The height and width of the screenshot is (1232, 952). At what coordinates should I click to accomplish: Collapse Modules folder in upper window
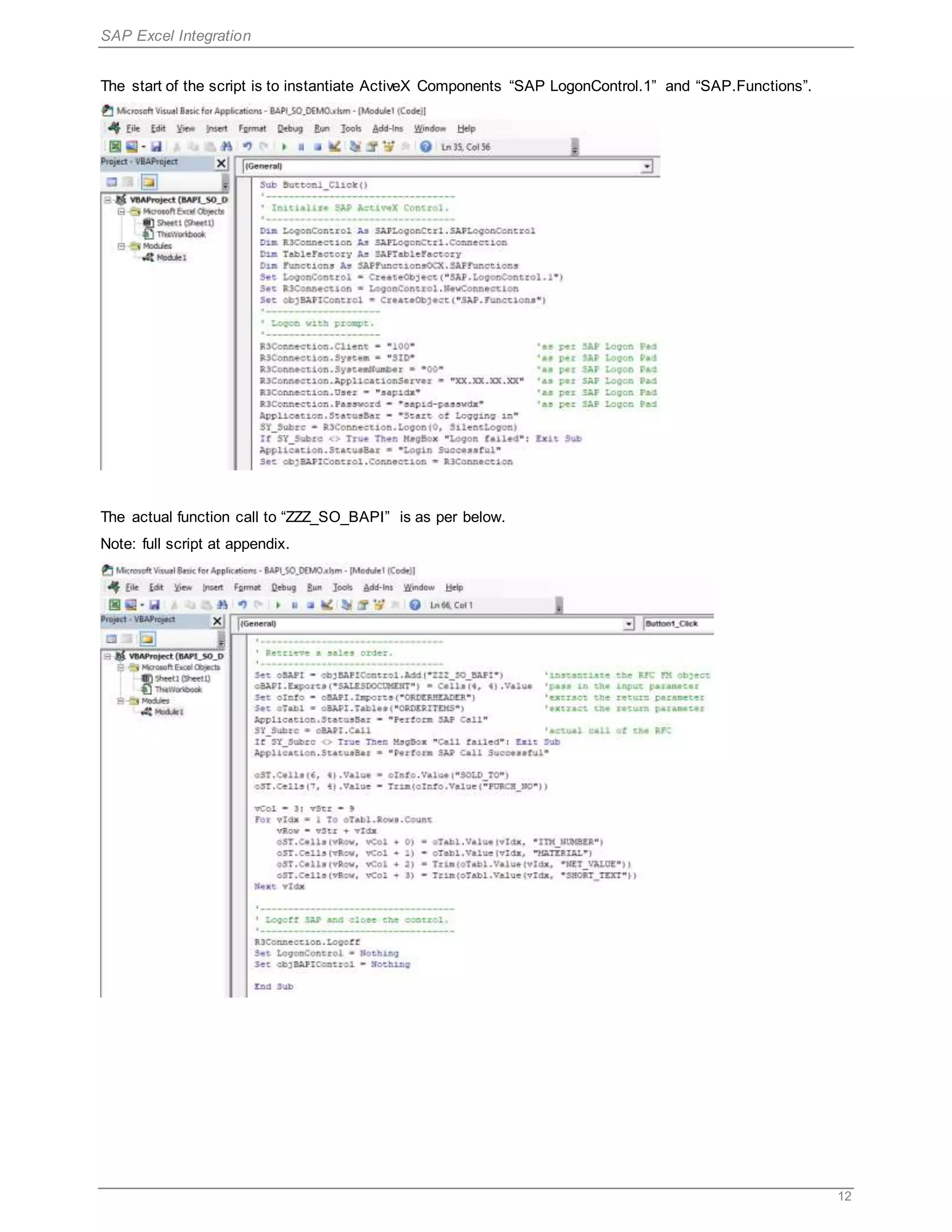click(121, 246)
